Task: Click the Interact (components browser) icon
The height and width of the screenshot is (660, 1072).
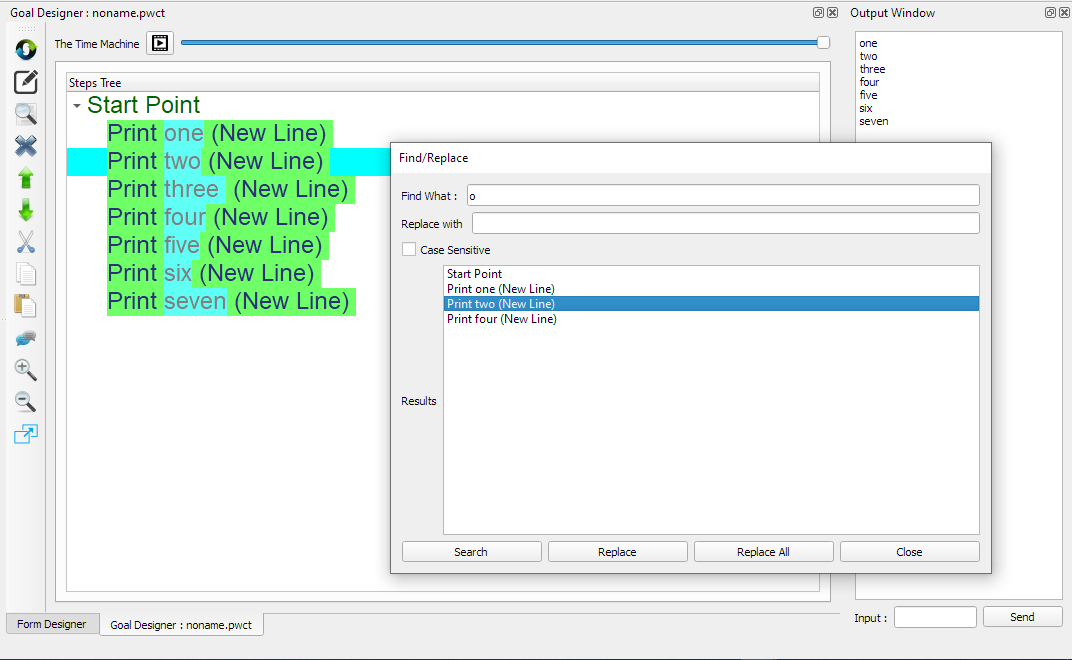Action: (26, 49)
